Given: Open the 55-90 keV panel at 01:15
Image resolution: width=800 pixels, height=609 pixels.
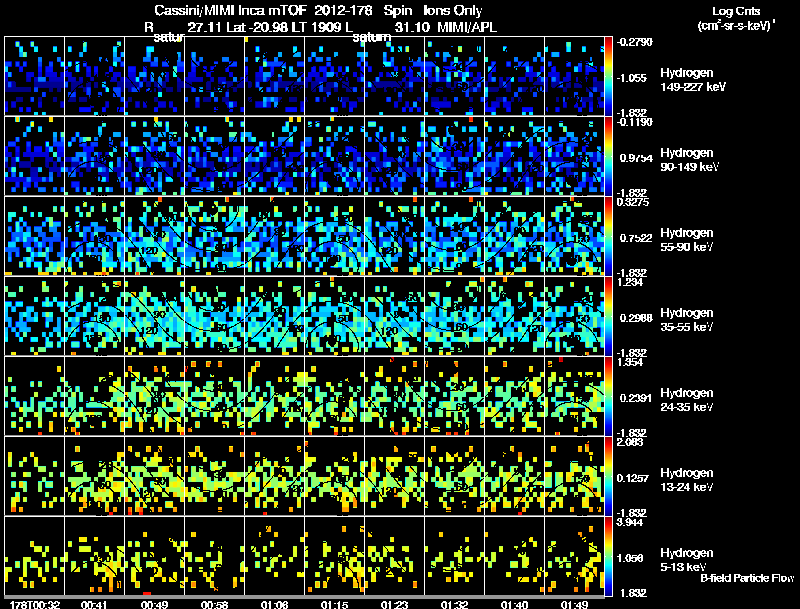Looking at the screenshot, I should (x=334, y=236).
